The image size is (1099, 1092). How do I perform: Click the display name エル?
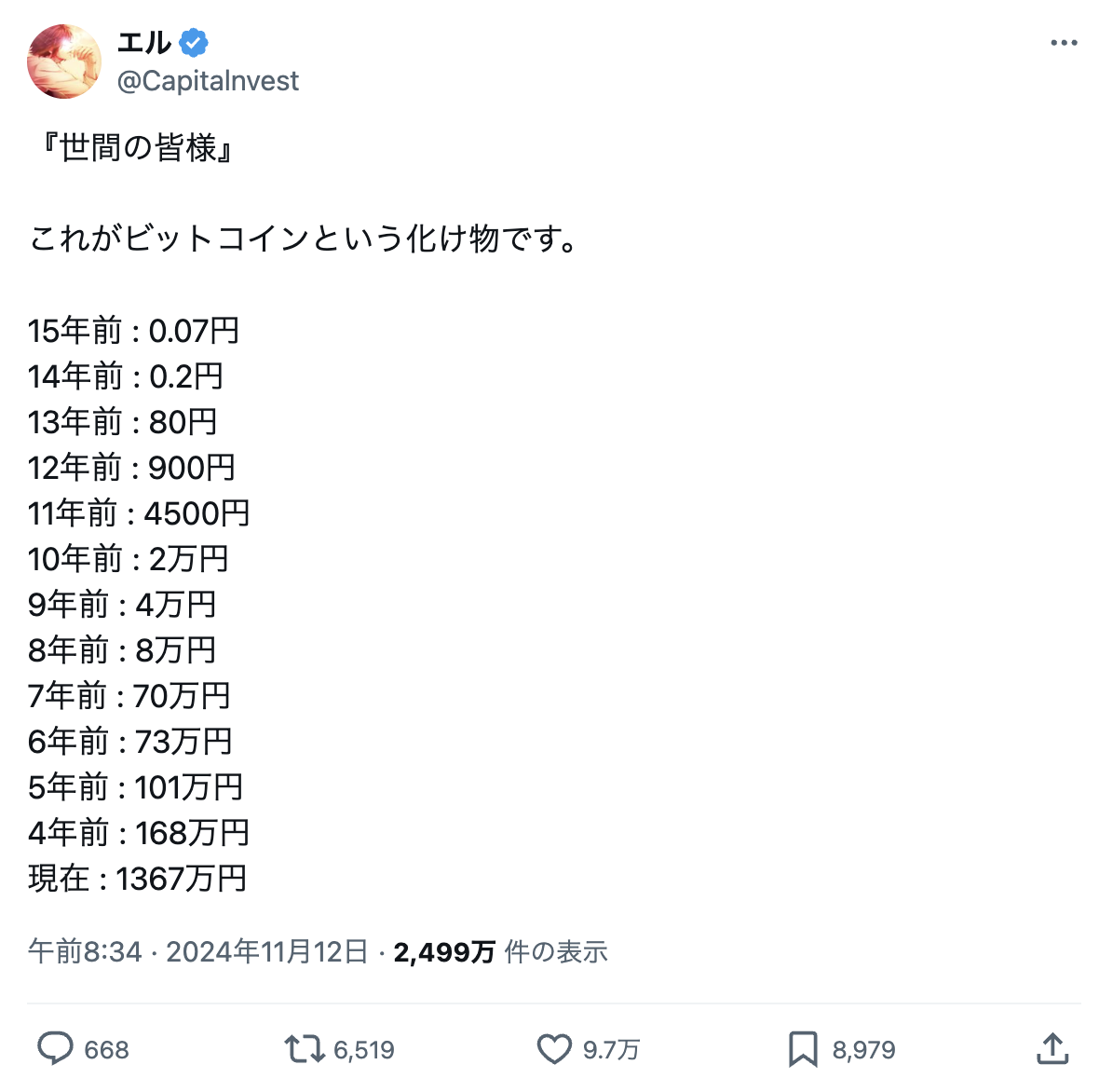click(141, 42)
